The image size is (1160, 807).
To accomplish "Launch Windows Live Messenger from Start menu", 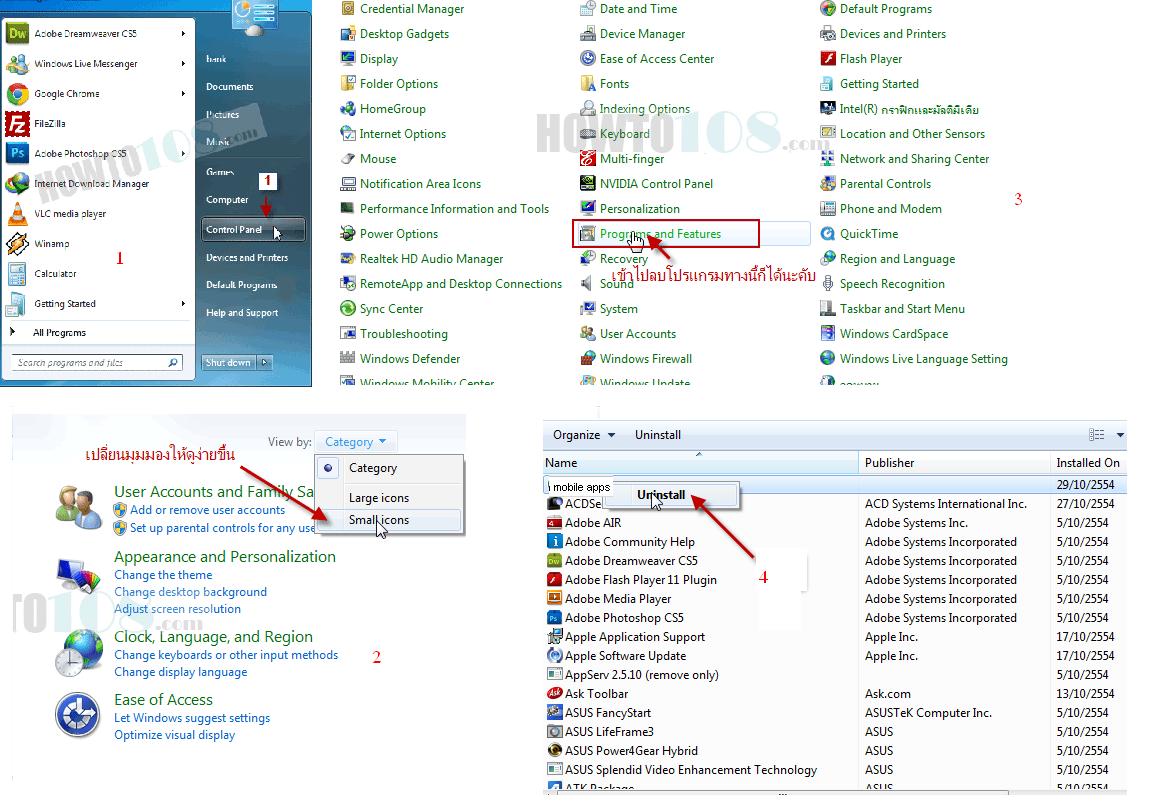I will [86, 64].
